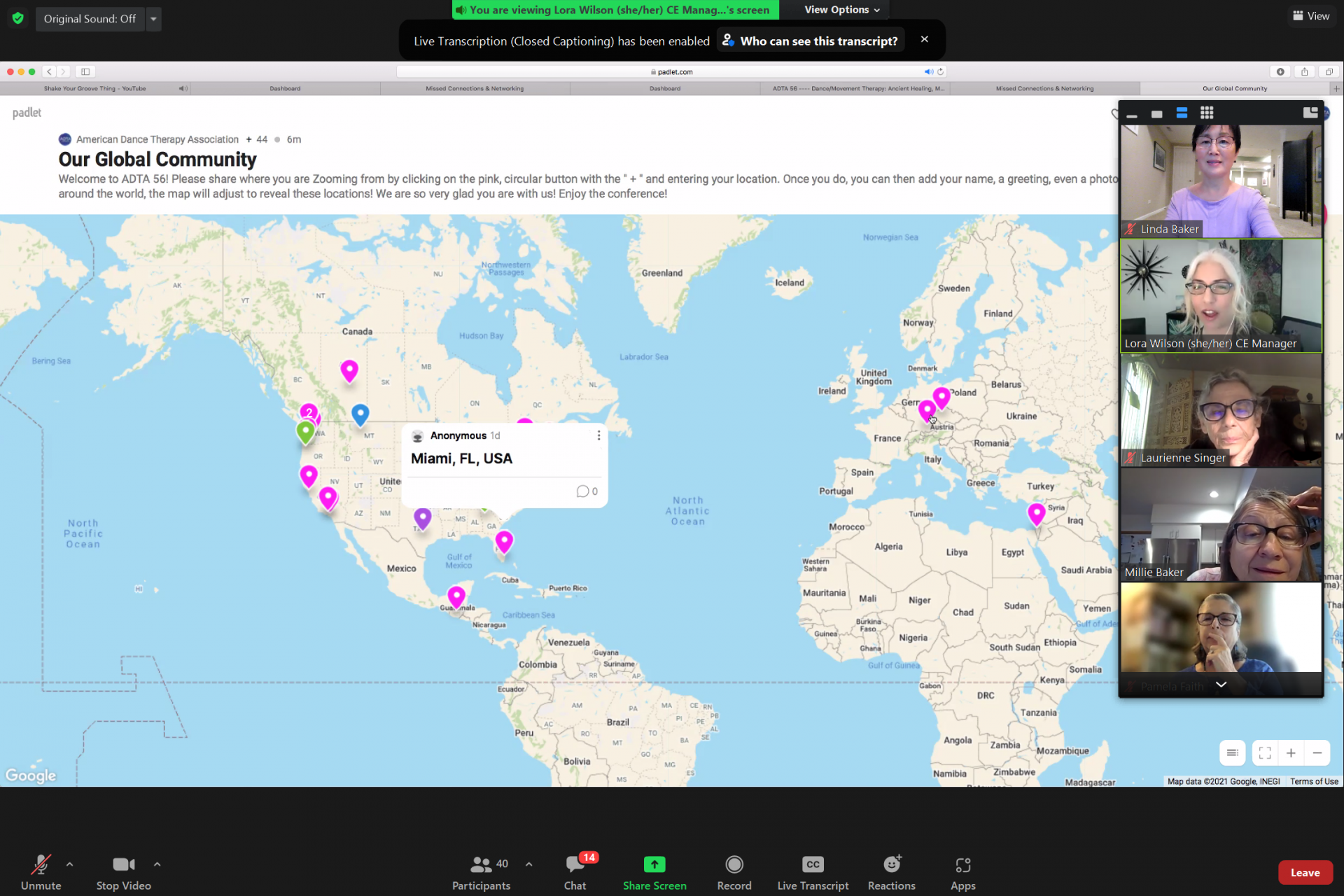Select vertical strip thumbnail view
Viewport: 1344px width, 896px height.
(x=1182, y=113)
